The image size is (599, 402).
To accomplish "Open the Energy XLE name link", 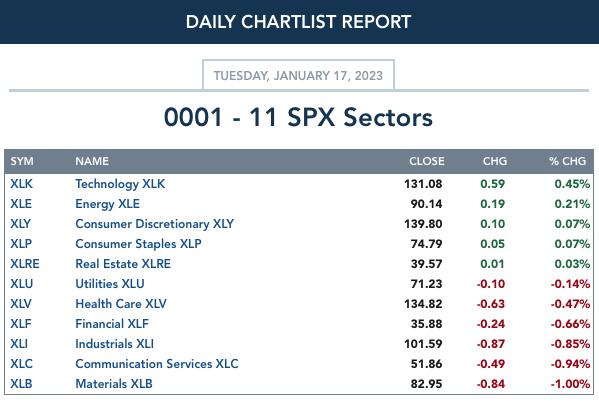I will tap(107, 204).
